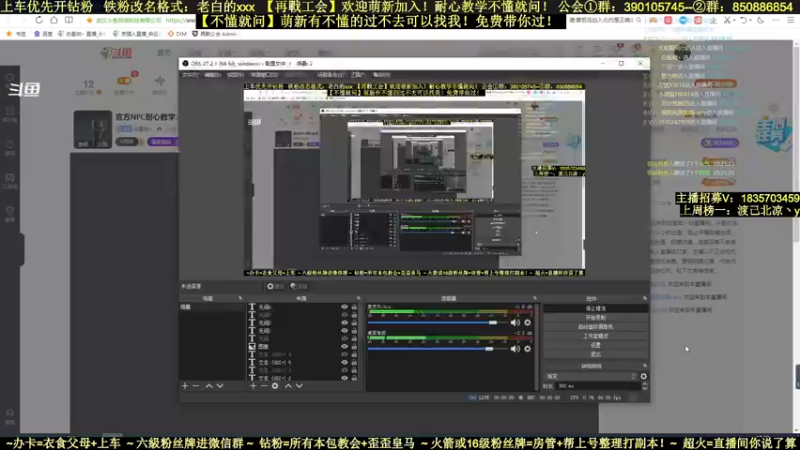
Task: Increase transition duration with the up stepper
Action: 645,384
